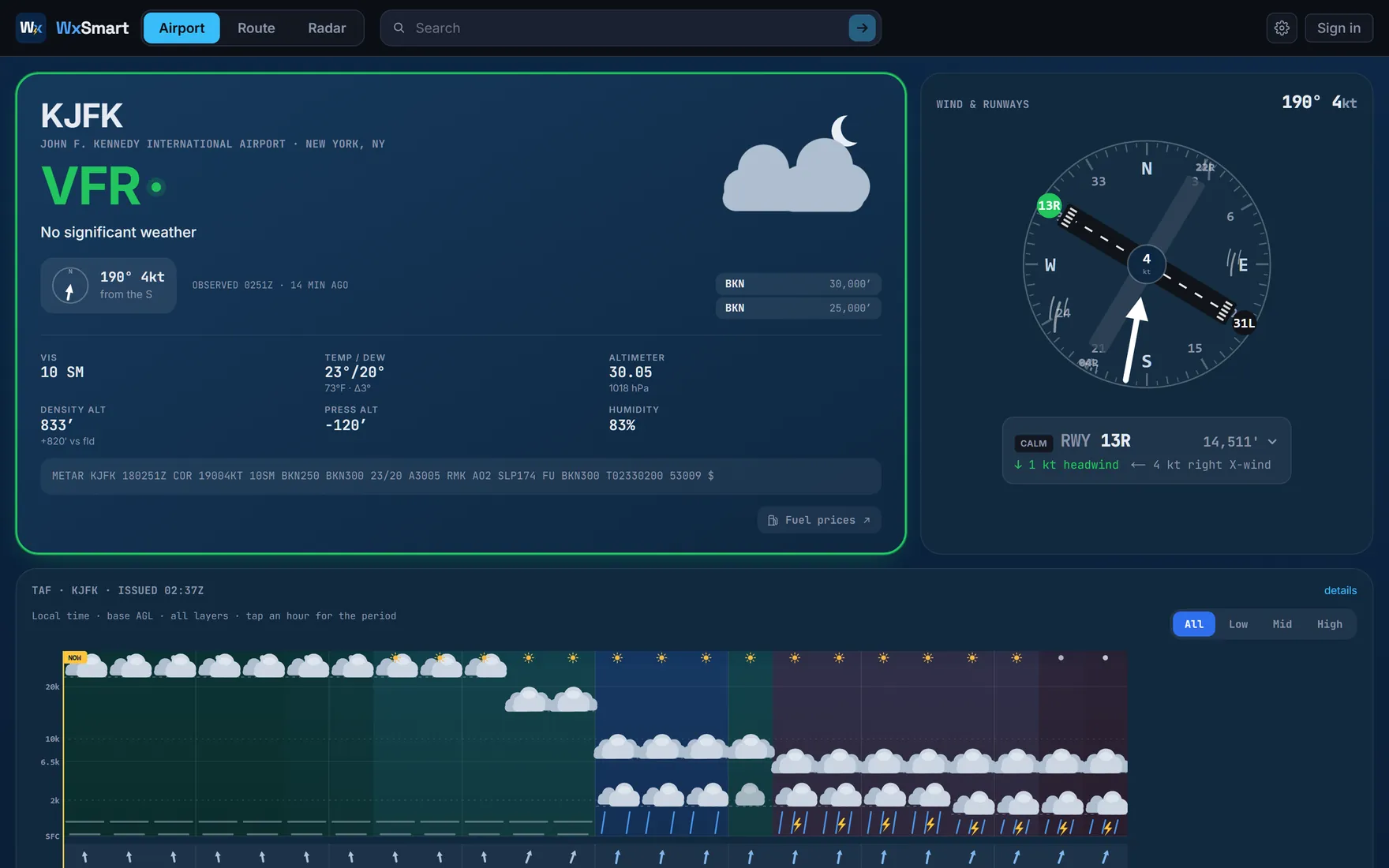
Task: Click the 10 SM visibility value
Action: point(62,372)
